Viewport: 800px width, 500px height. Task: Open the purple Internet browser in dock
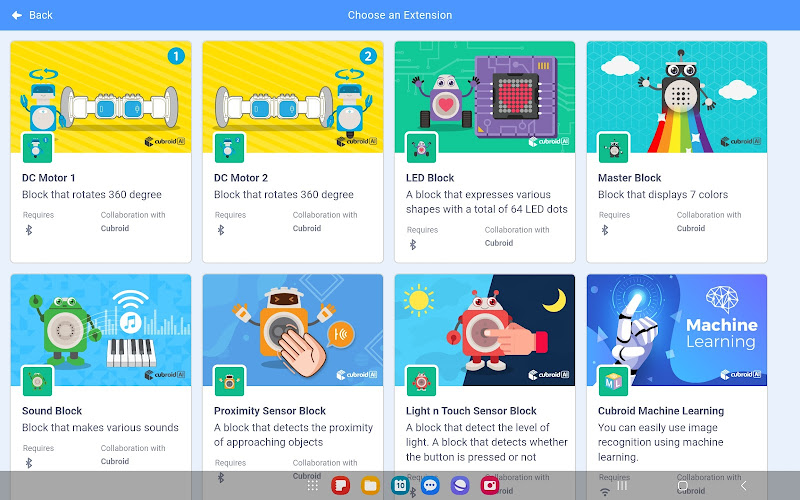pos(460,486)
